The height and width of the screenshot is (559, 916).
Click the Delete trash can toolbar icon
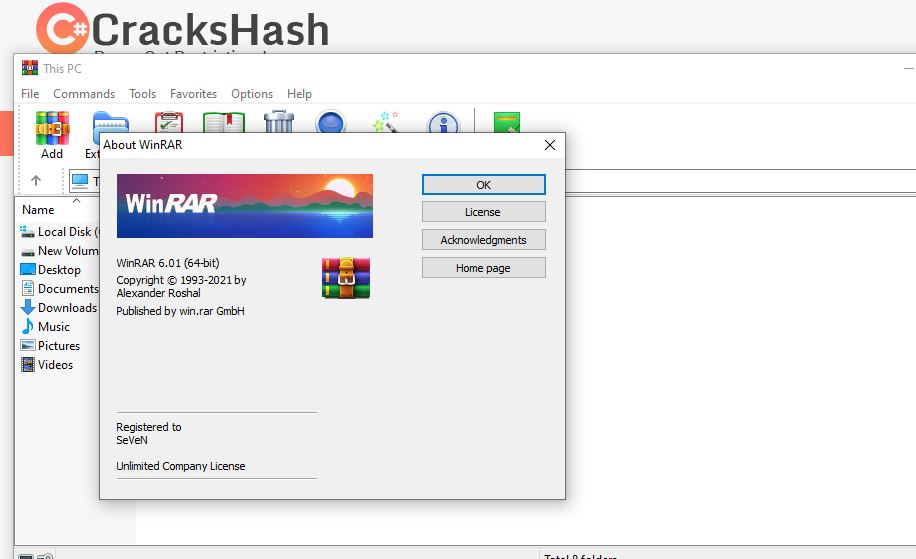coord(279,121)
